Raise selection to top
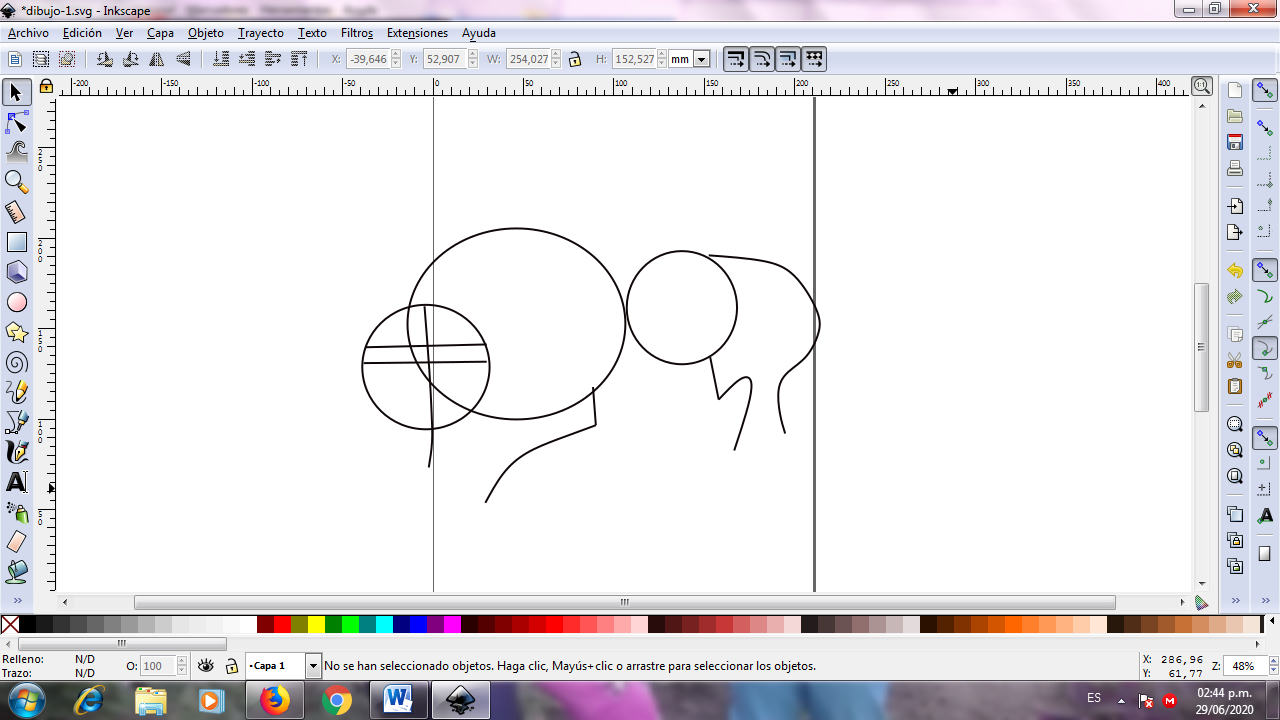The image size is (1280, 720). (x=299, y=59)
